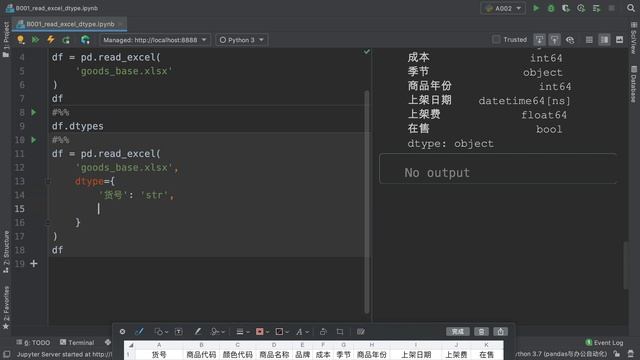Click the green Run button in top toolbar
Screen dimensions: 640x360
coord(536,8)
